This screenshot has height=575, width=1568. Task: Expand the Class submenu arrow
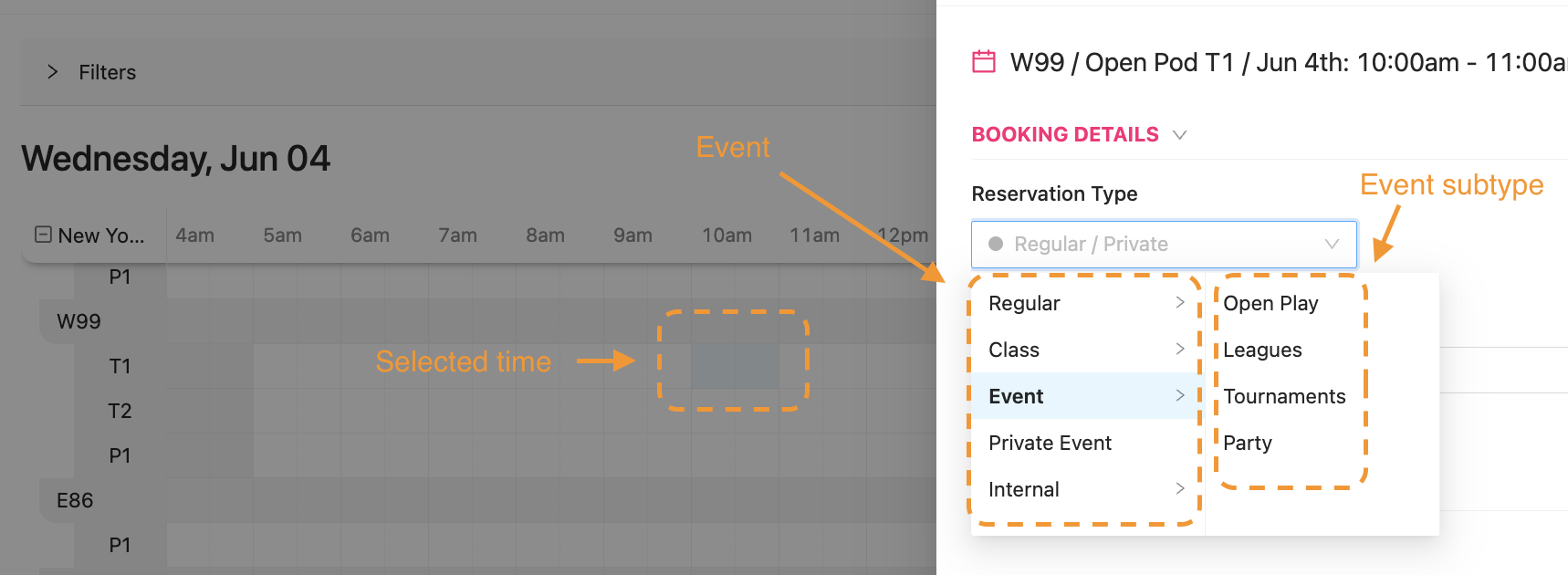point(1179,350)
